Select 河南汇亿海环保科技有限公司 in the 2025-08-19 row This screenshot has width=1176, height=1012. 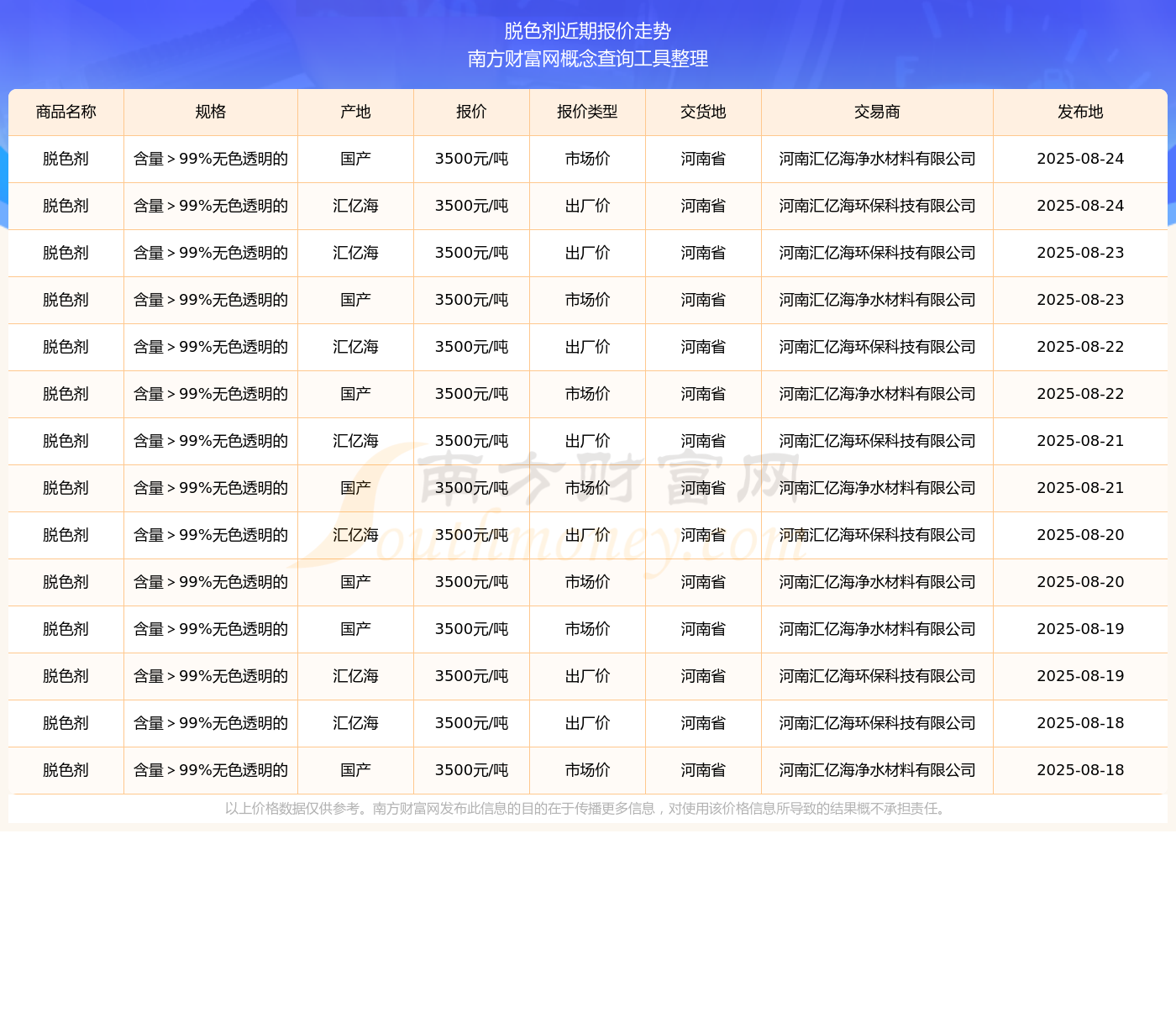877,676
